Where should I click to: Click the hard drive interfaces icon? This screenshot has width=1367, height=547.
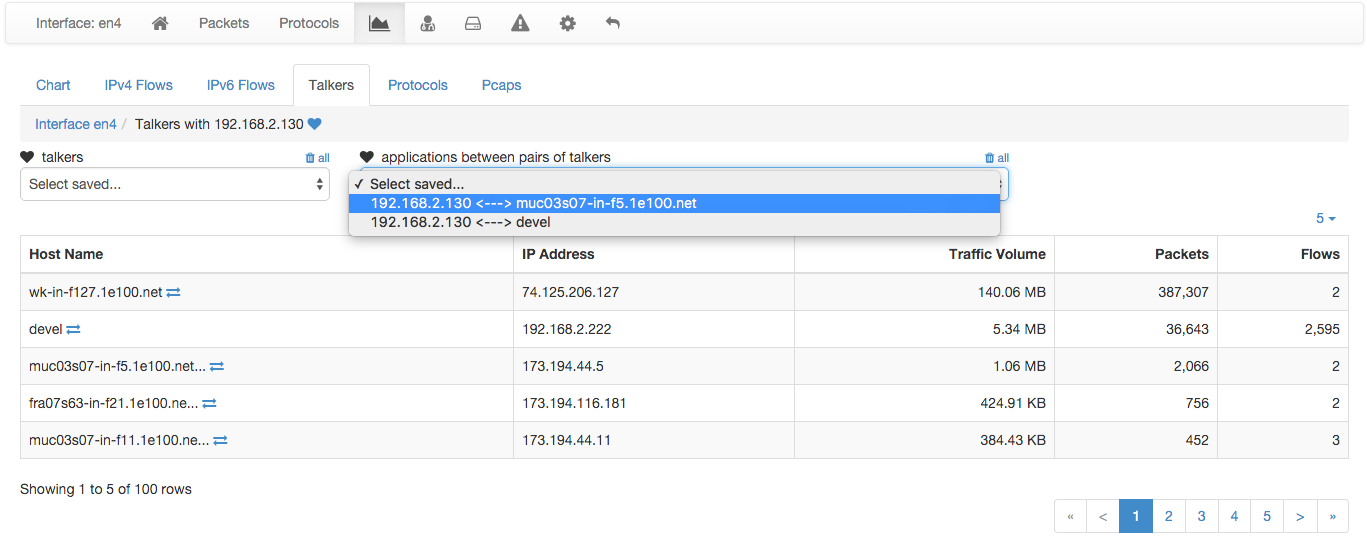pos(473,23)
